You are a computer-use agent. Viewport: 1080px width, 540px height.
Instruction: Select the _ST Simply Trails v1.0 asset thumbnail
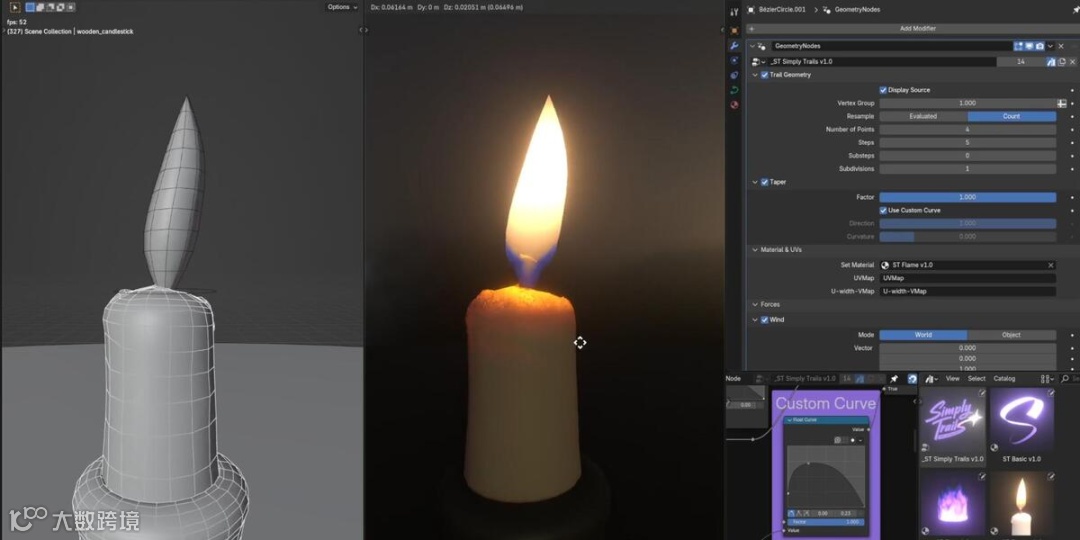point(953,421)
